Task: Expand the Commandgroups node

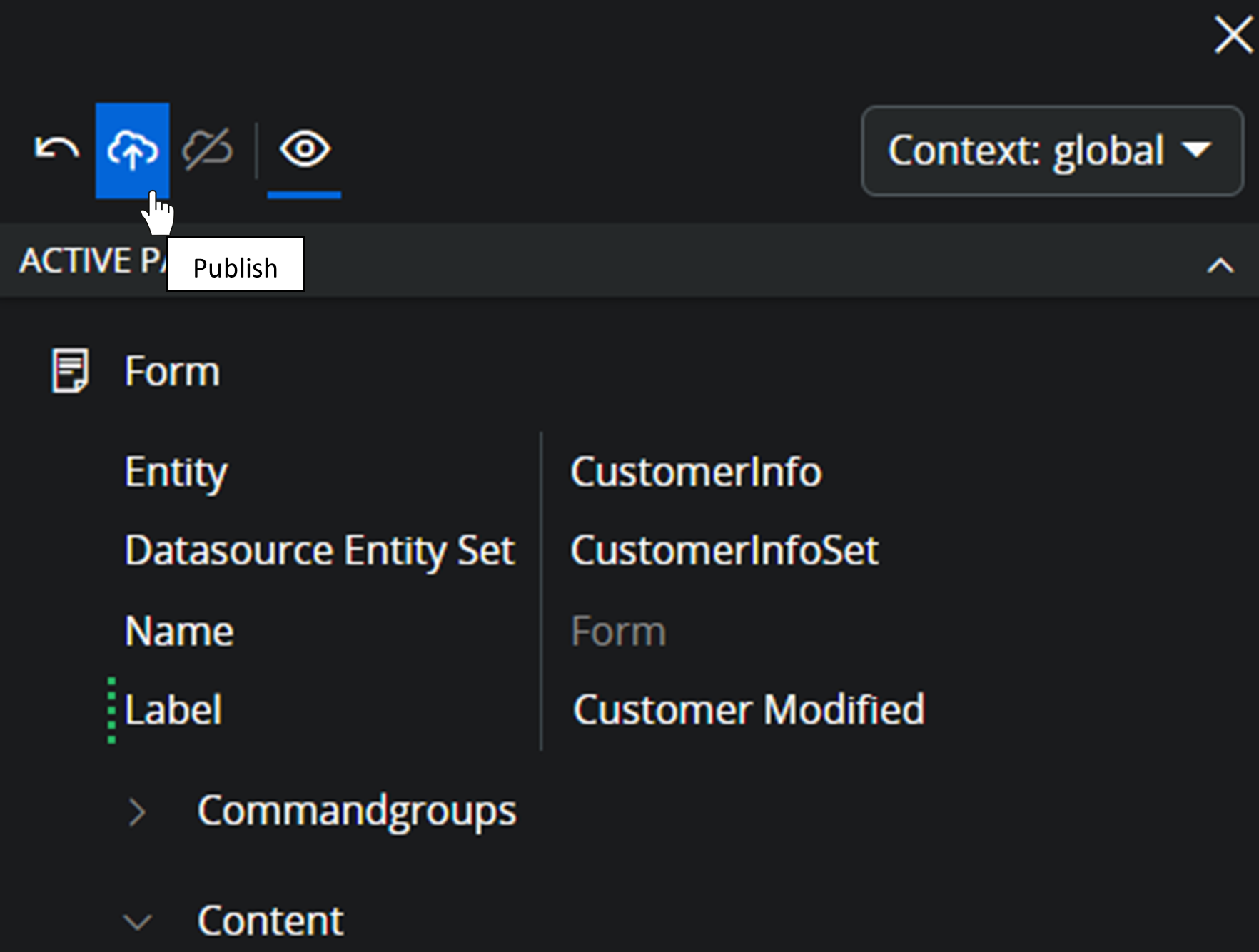Action: click(136, 812)
